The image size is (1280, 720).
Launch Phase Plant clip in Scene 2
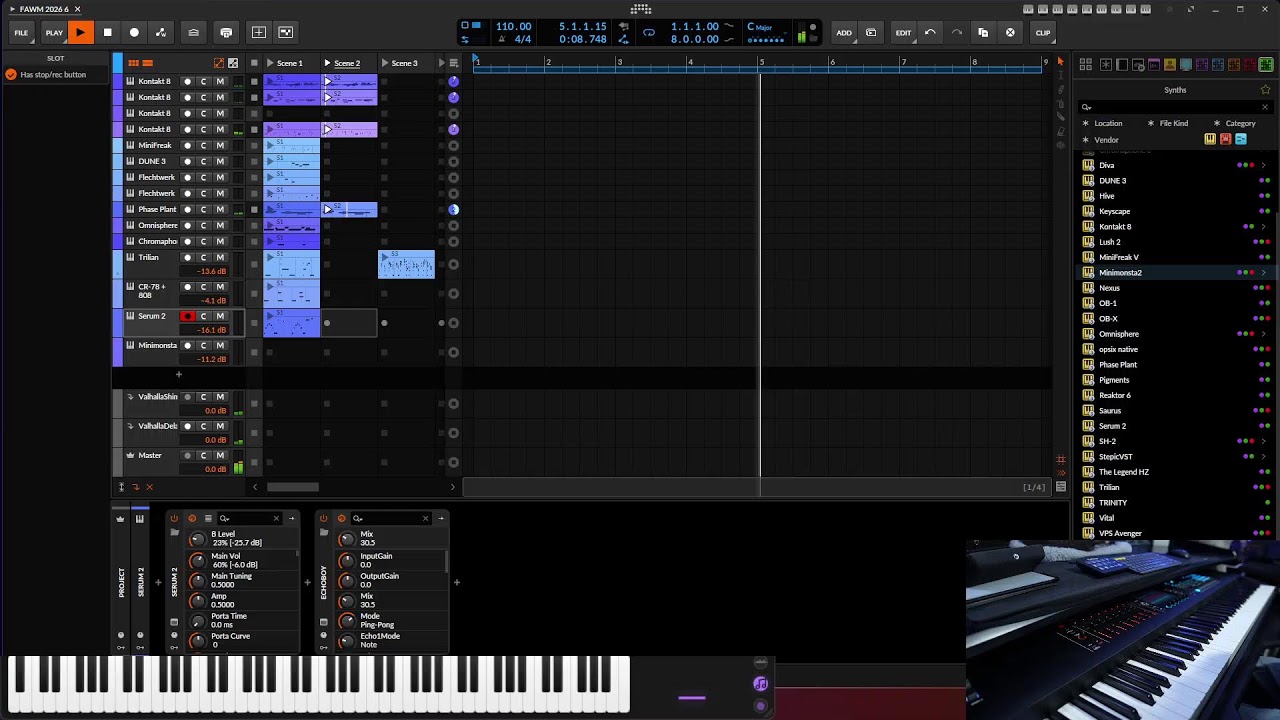point(327,210)
